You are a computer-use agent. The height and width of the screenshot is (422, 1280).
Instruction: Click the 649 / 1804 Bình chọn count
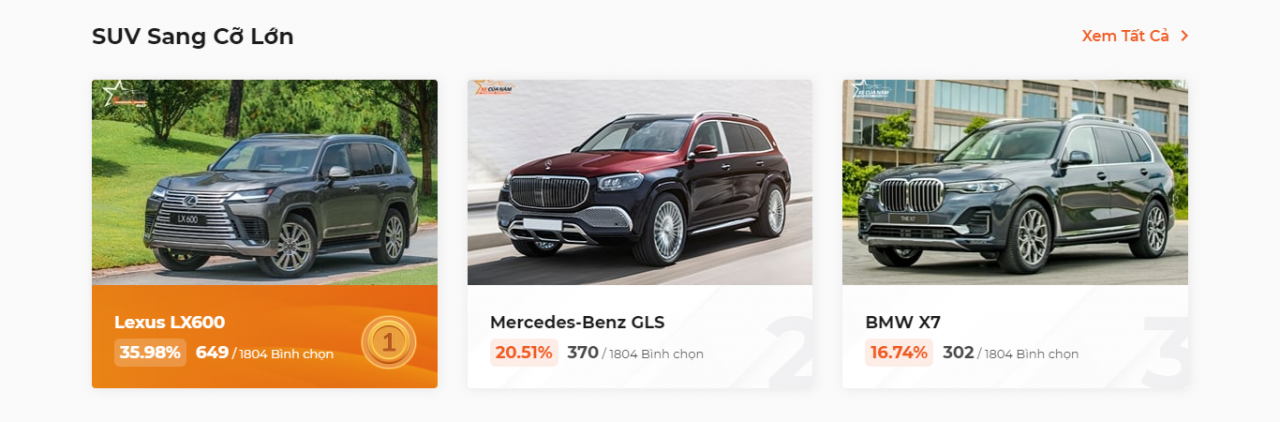coord(265,353)
